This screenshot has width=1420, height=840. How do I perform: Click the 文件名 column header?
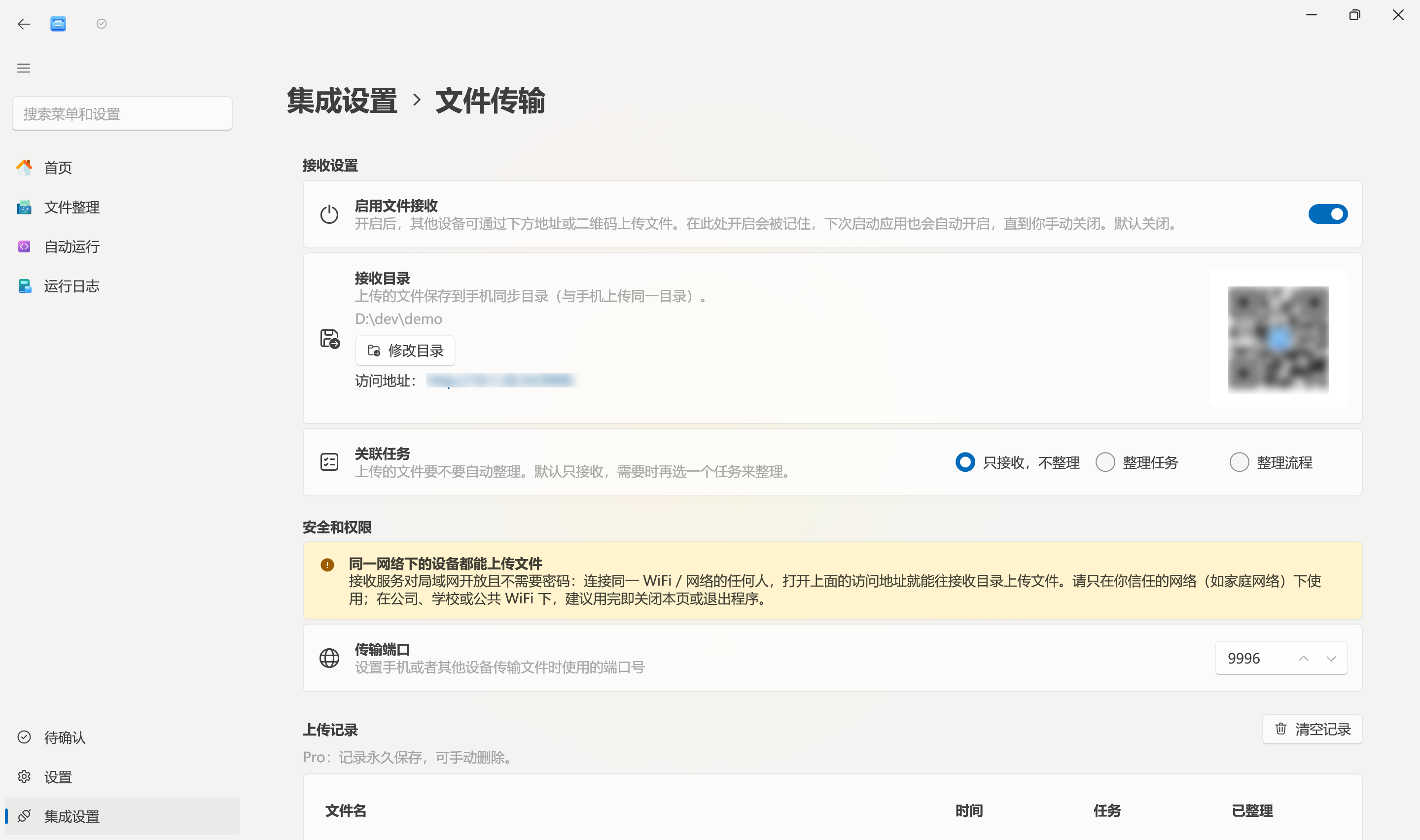click(x=345, y=810)
